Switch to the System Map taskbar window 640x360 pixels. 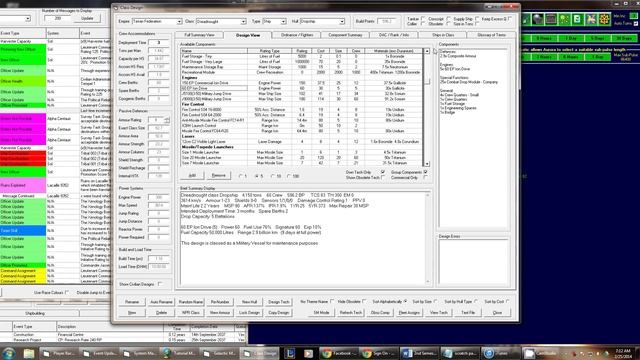tap(140, 353)
